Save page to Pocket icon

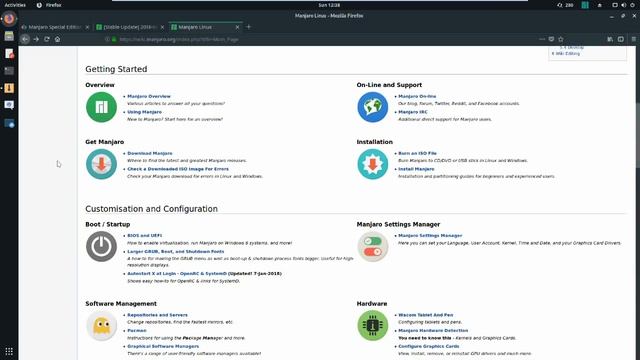pyautogui.click(x=551, y=39)
